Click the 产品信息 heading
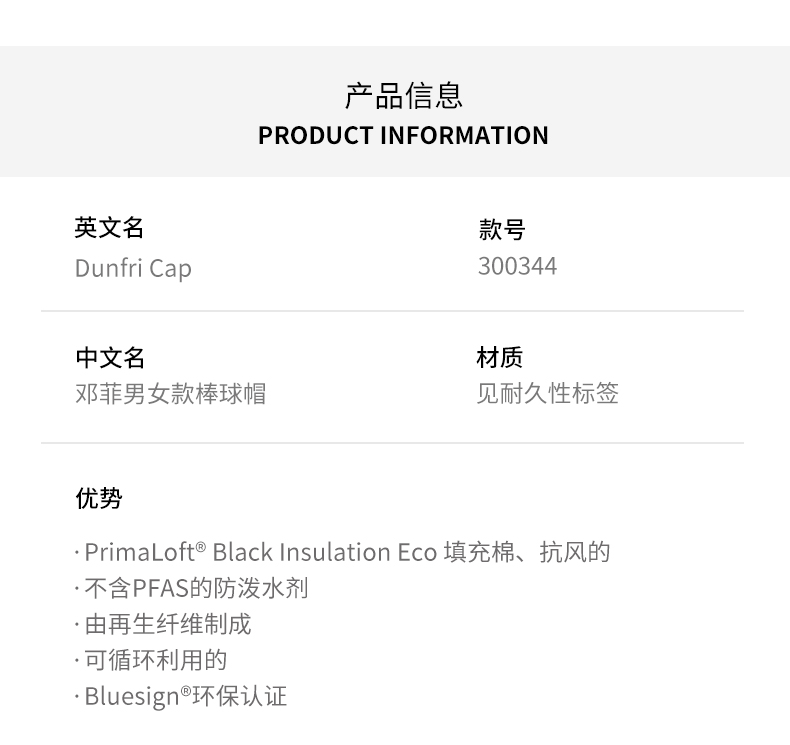The width and height of the screenshot is (790, 745). coord(403,96)
